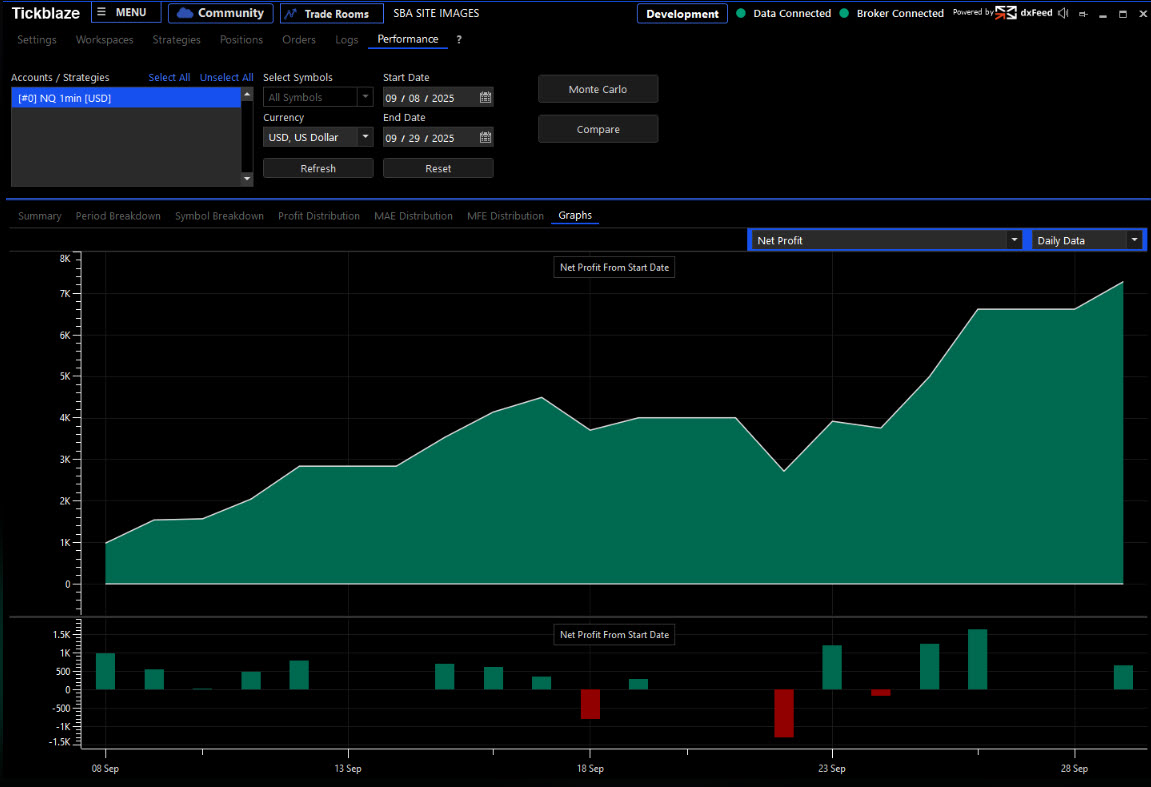Open the Profit Distribution tab
The image size is (1151, 787).
318,216
